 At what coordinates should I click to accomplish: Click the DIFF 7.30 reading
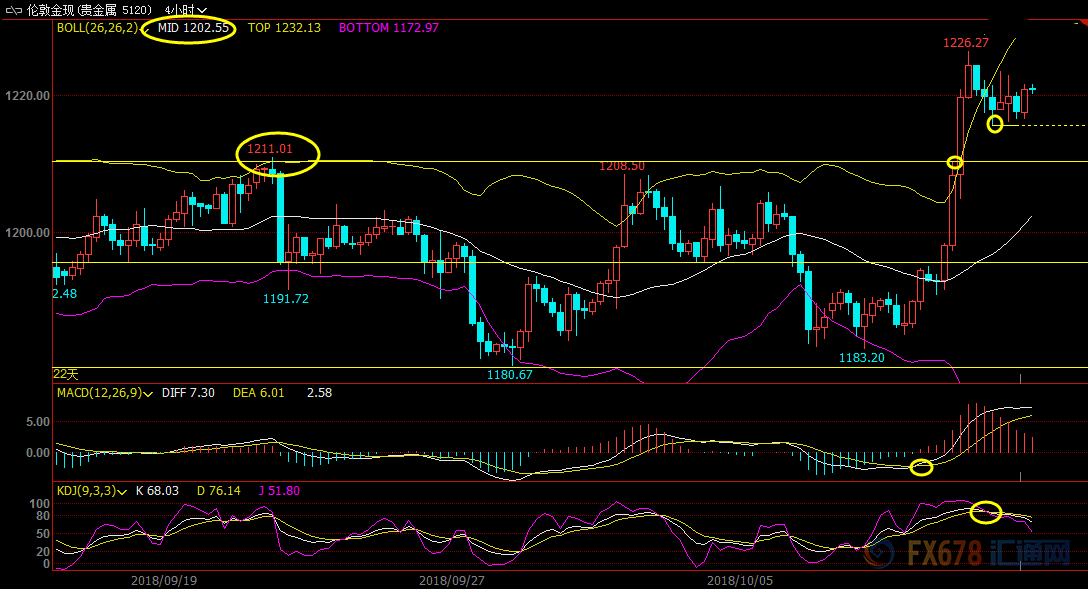(x=188, y=393)
